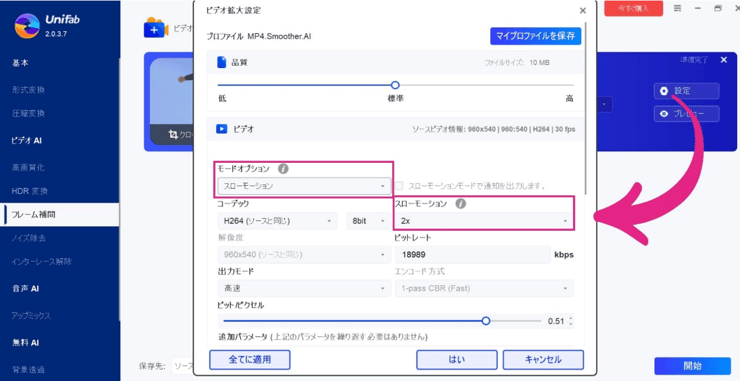Select Background Removal in the sidebar
The image size is (740, 381).
[28, 369]
